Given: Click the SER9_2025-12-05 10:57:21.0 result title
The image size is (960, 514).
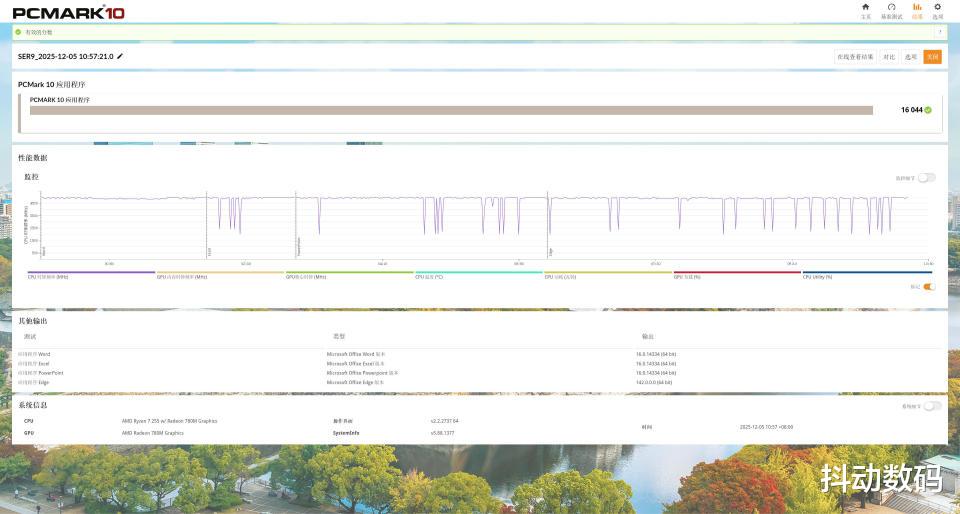Looking at the screenshot, I should click(x=66, y=56).
